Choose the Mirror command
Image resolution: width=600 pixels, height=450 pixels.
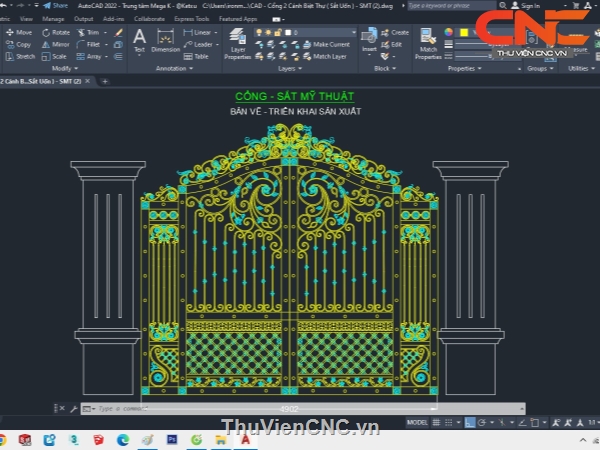pos(55,44)
